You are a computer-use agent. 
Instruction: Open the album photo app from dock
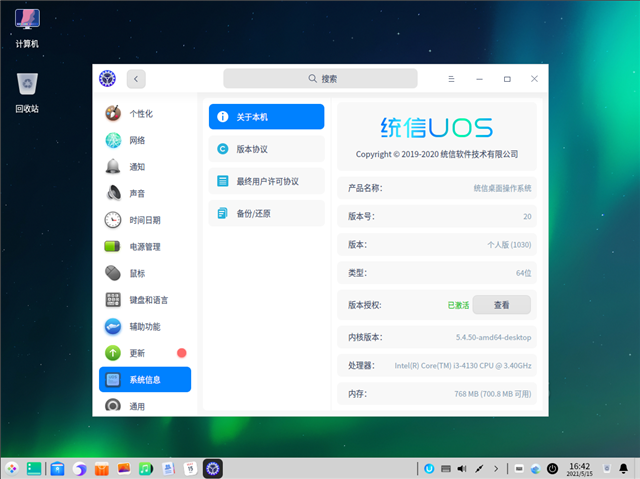tap(124, 469)
